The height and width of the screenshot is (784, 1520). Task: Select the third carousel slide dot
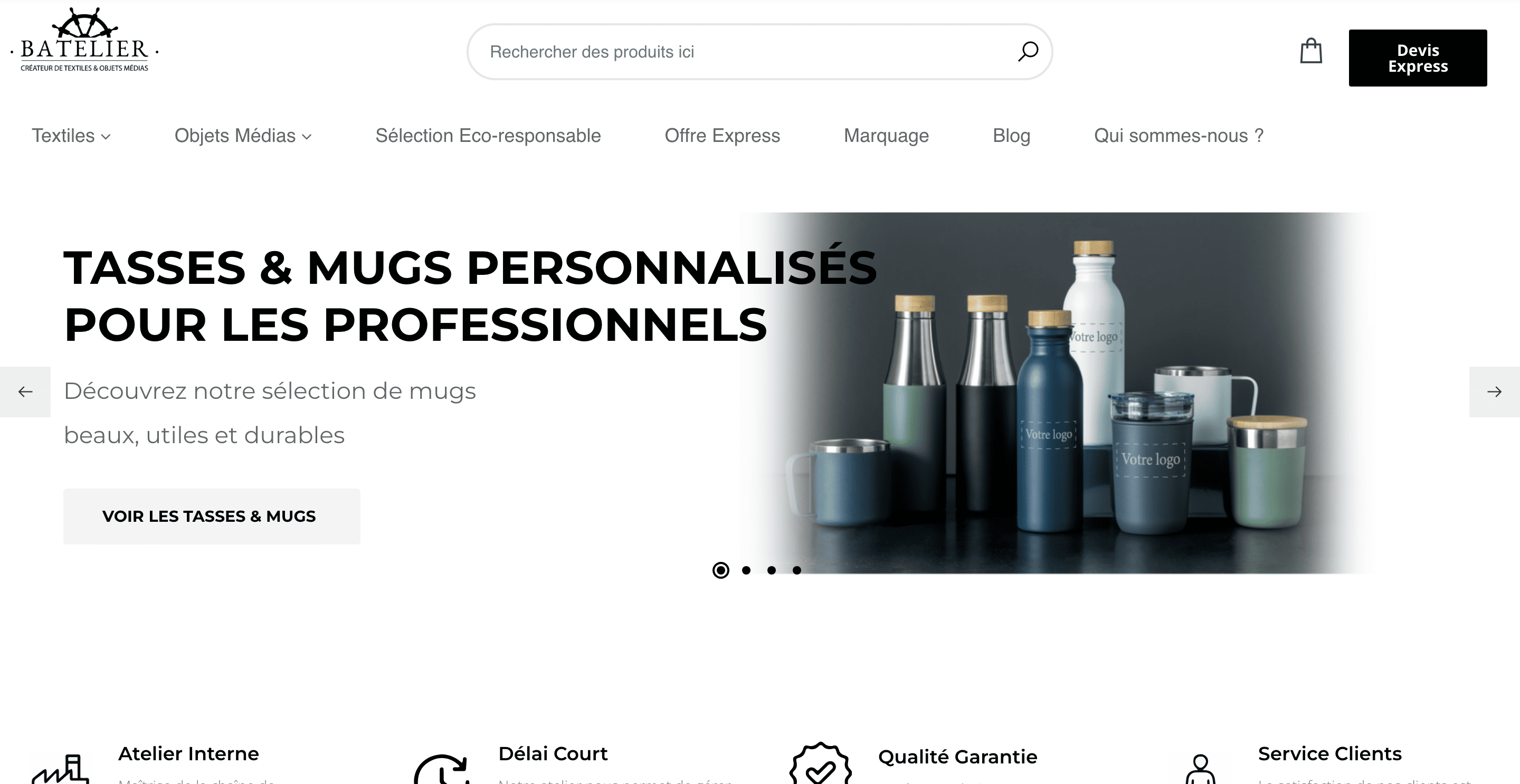tap(771, 570)
